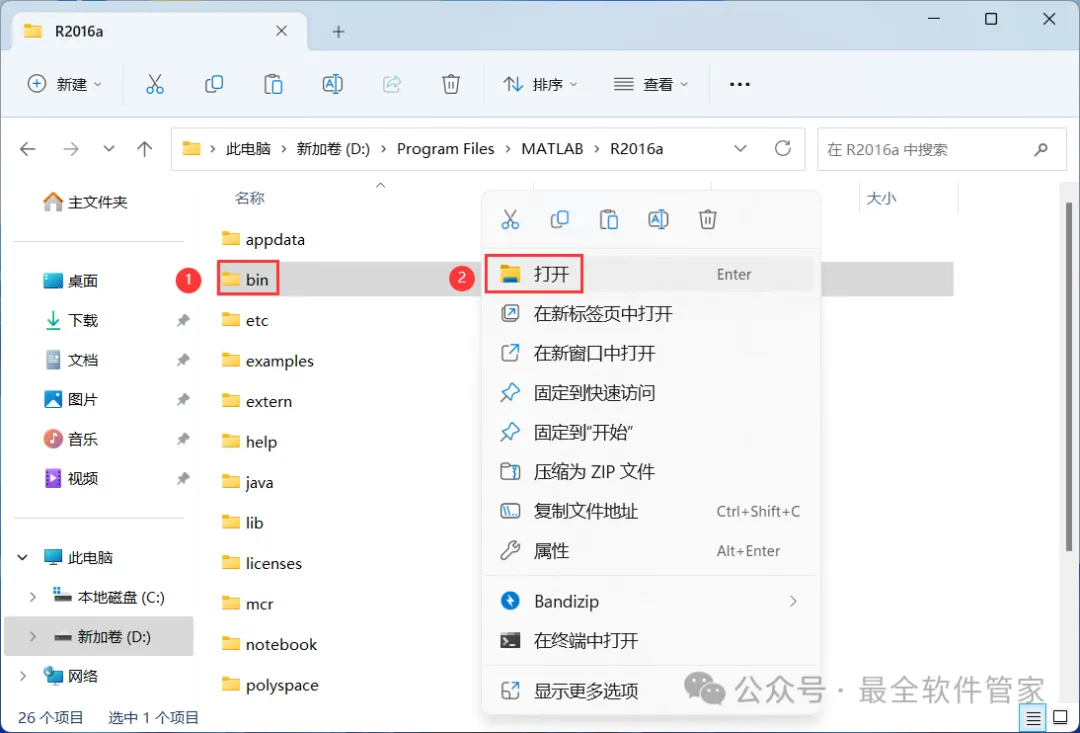The image size is (1080, 733).
Task: Switch to the details view icon in status bar
Action: pyautogui.click(x=1033, y=719)
